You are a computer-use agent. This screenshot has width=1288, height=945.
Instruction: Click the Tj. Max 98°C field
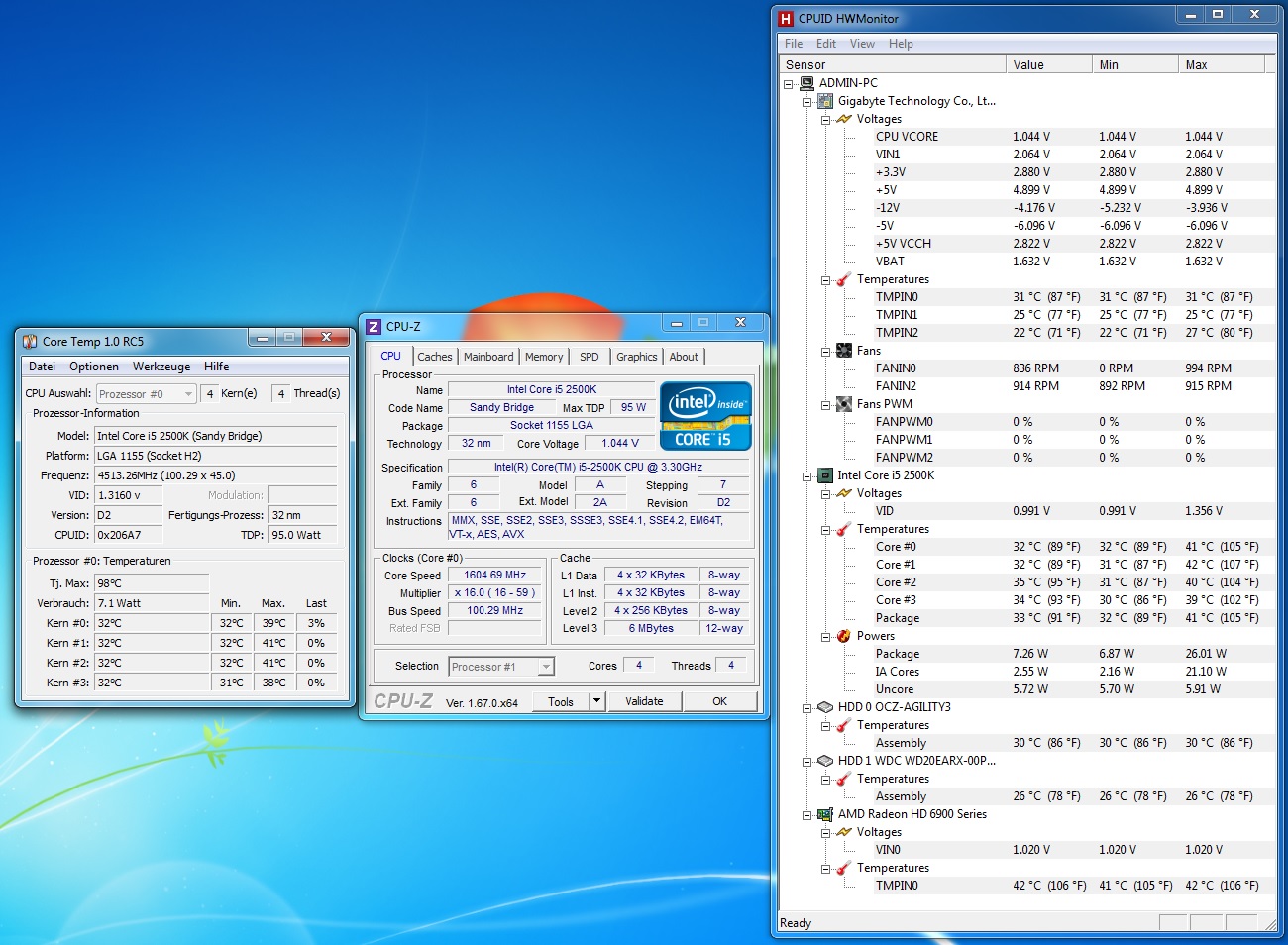coord(152,583)
